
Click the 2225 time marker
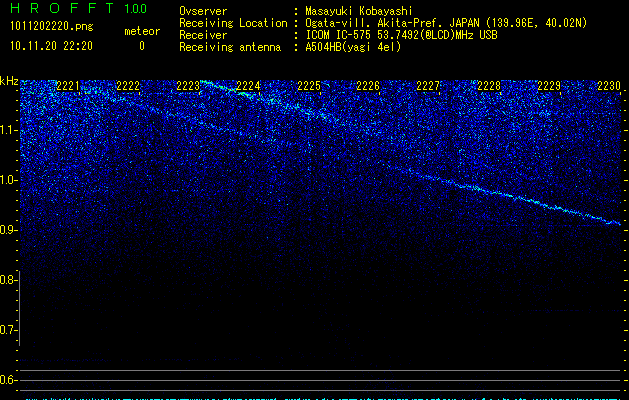pos(308,86)
